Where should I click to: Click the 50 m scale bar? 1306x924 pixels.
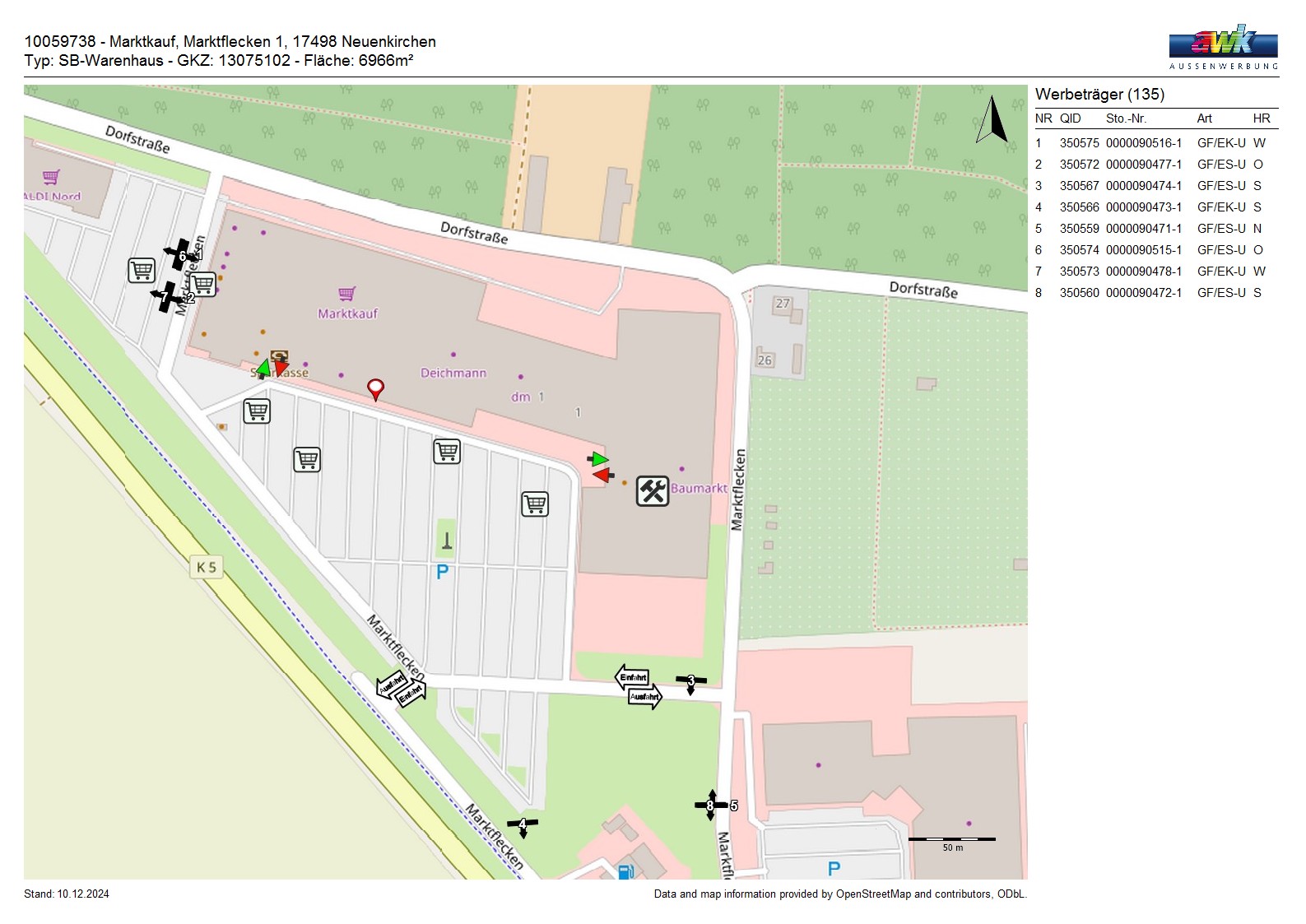coord(952,840)
